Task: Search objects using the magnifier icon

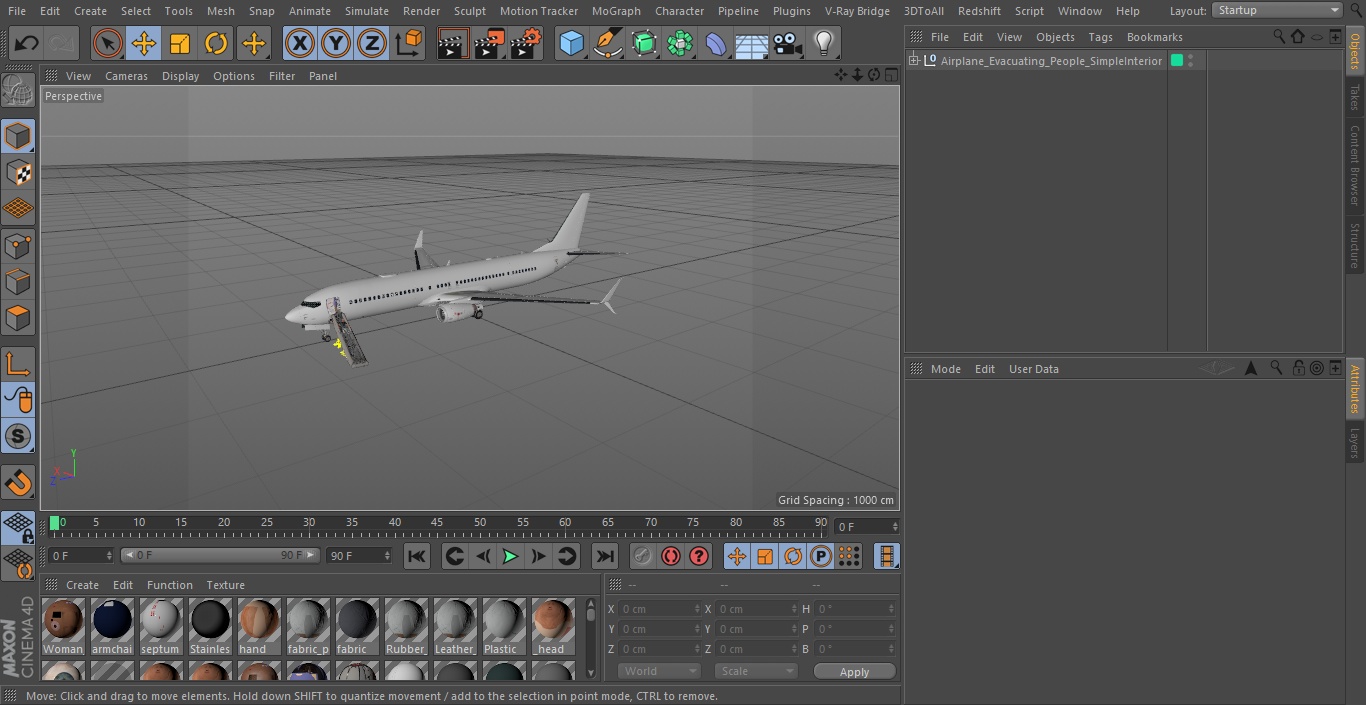Action: [x=1279, y=36]
